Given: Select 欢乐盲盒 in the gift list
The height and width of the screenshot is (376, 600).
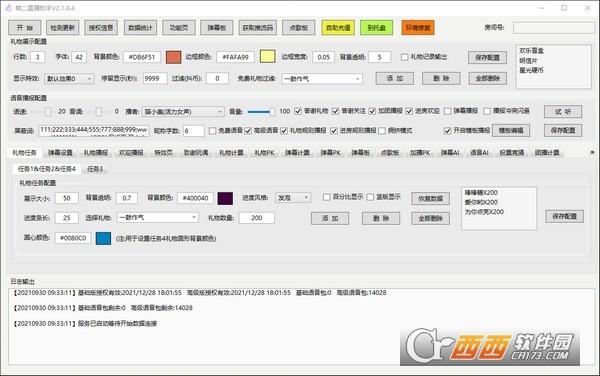Looking at the screenshot, I should (531, 50).
